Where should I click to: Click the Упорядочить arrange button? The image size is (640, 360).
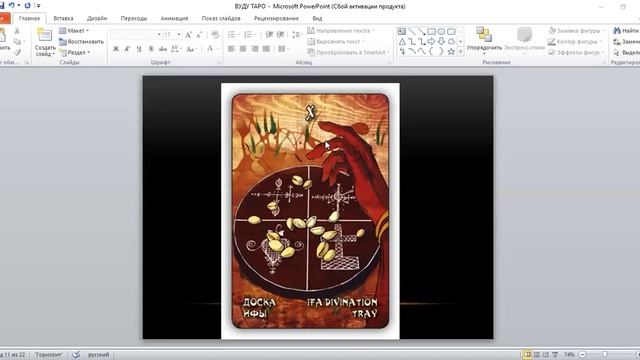[484, 41]
